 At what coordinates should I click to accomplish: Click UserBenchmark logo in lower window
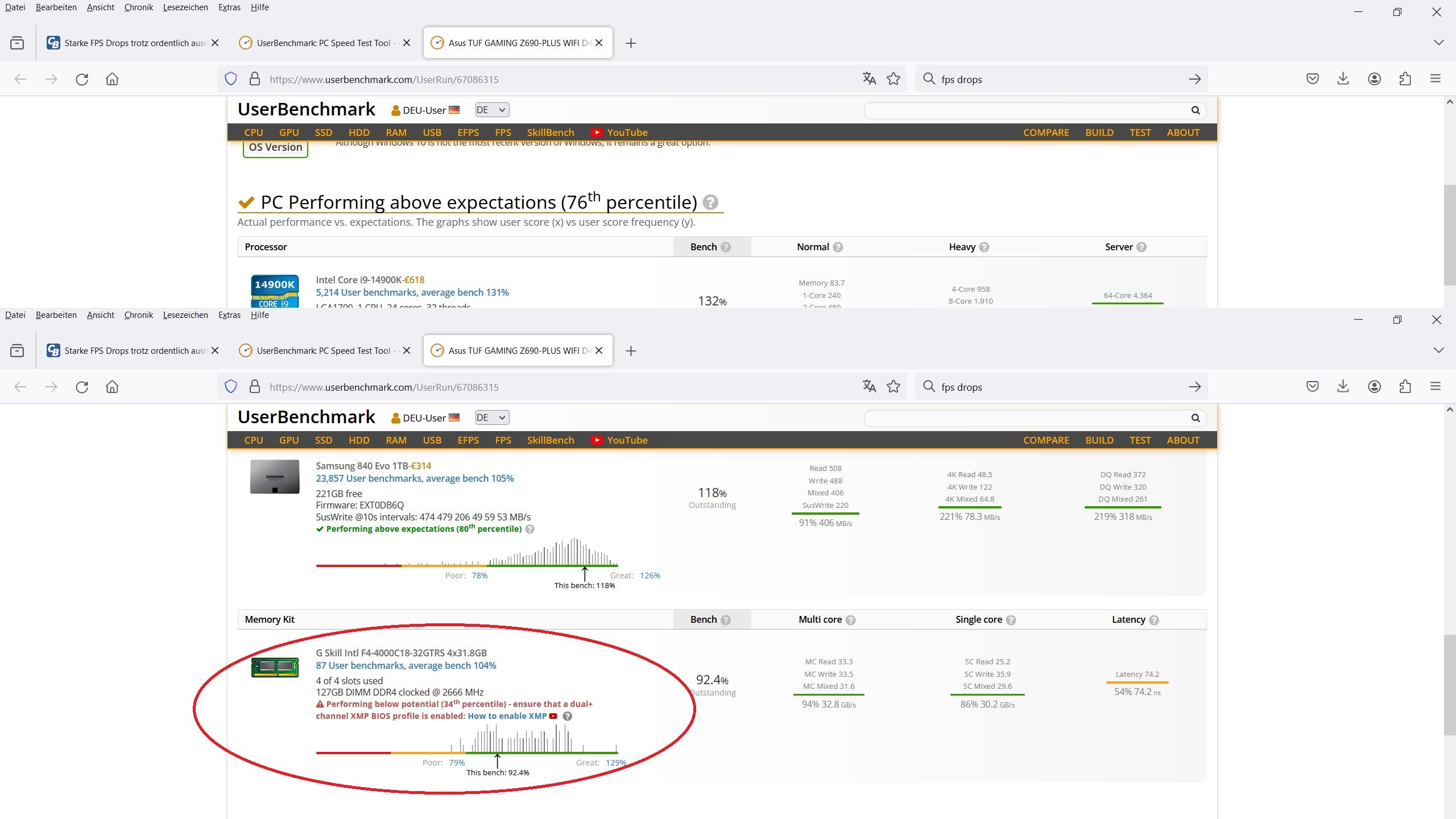click(x=307, y=417)
